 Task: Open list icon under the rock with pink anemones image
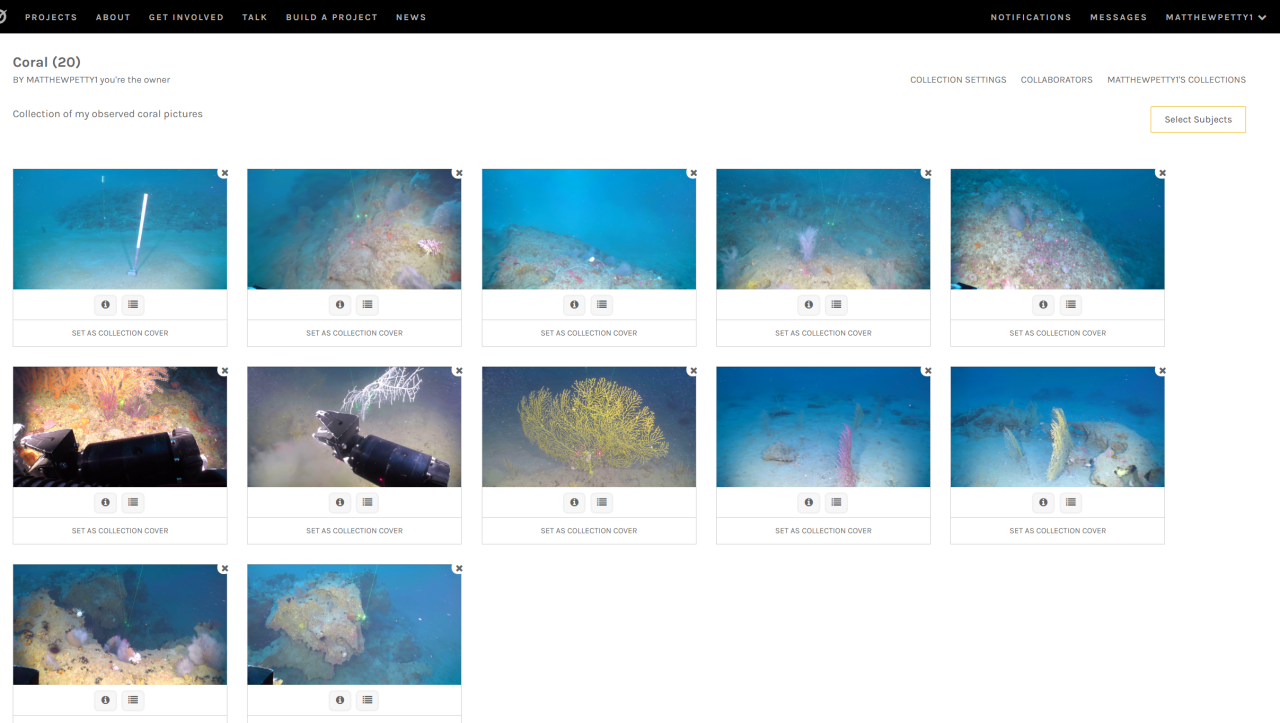(133, 700)
